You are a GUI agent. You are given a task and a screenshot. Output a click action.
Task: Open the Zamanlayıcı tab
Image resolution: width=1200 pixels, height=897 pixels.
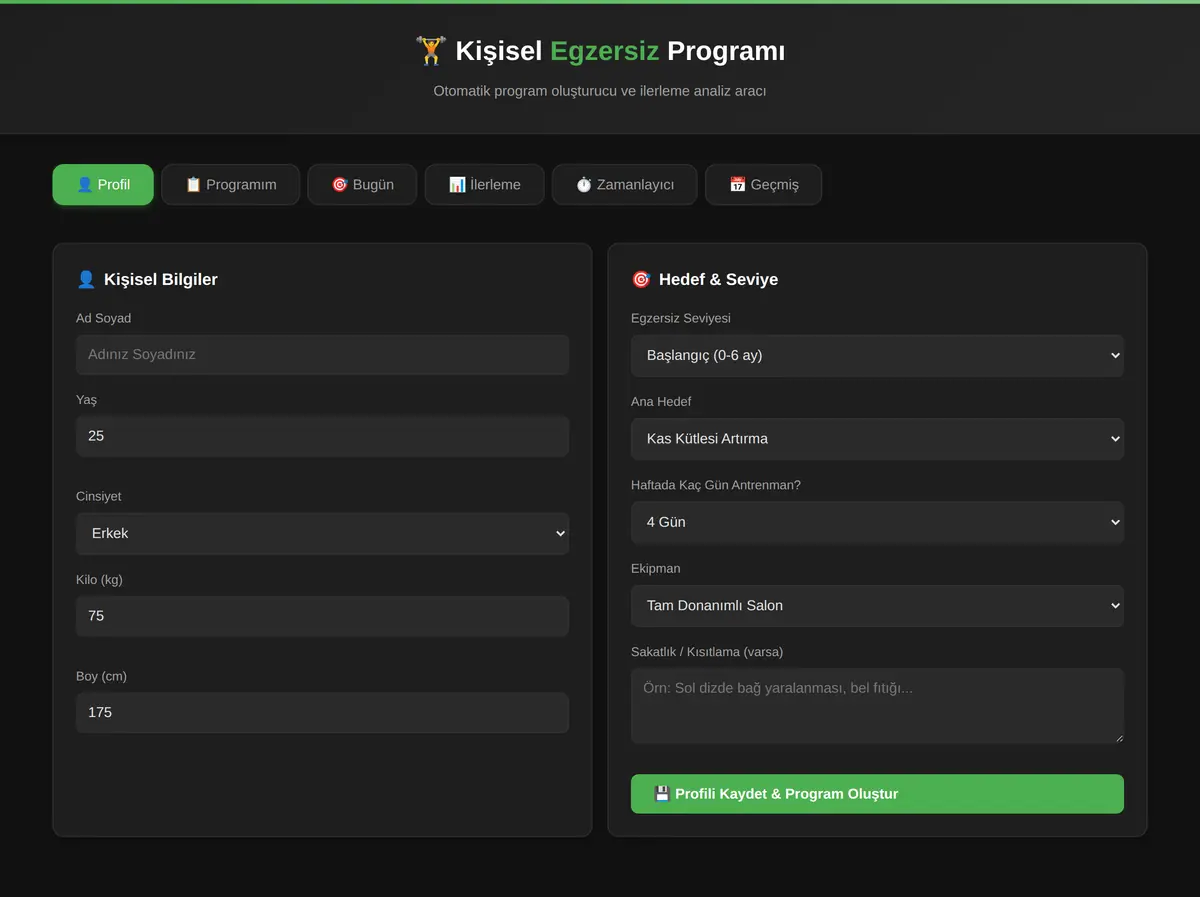(624, 185)
